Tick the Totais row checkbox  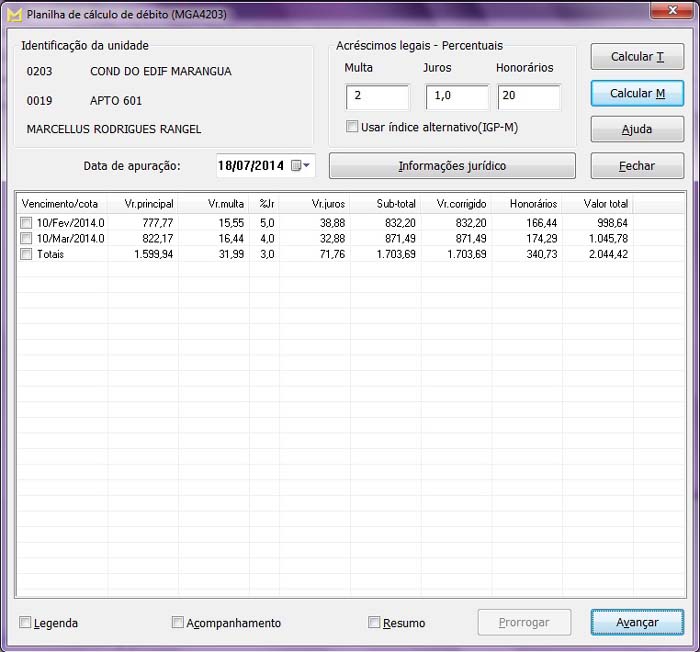pos(26,255)
